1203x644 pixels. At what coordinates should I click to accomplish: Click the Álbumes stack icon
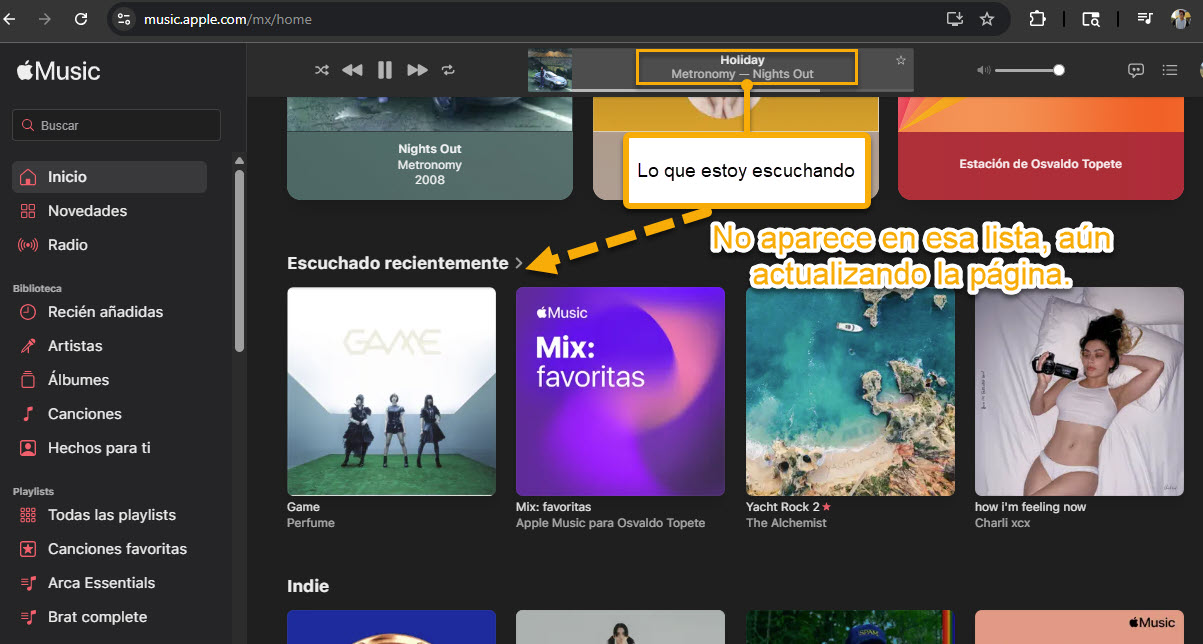pyautogui.click(x=28, y=380)
